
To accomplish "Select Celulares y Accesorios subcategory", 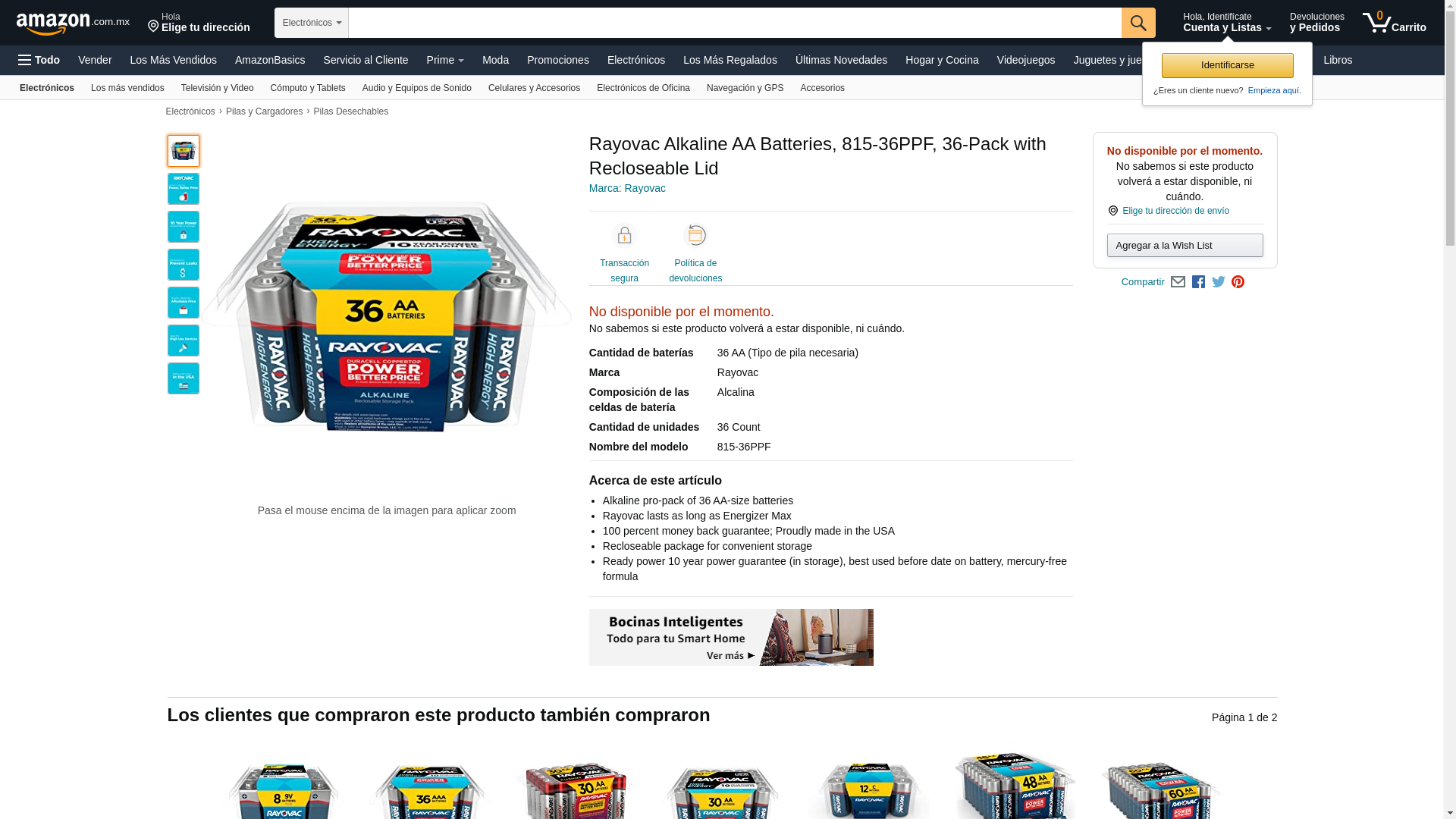I will [x=534, y=88].
